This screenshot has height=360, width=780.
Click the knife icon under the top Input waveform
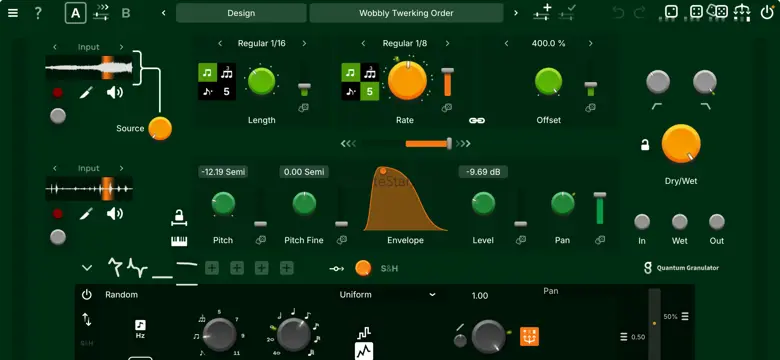[x=87, y=92]
